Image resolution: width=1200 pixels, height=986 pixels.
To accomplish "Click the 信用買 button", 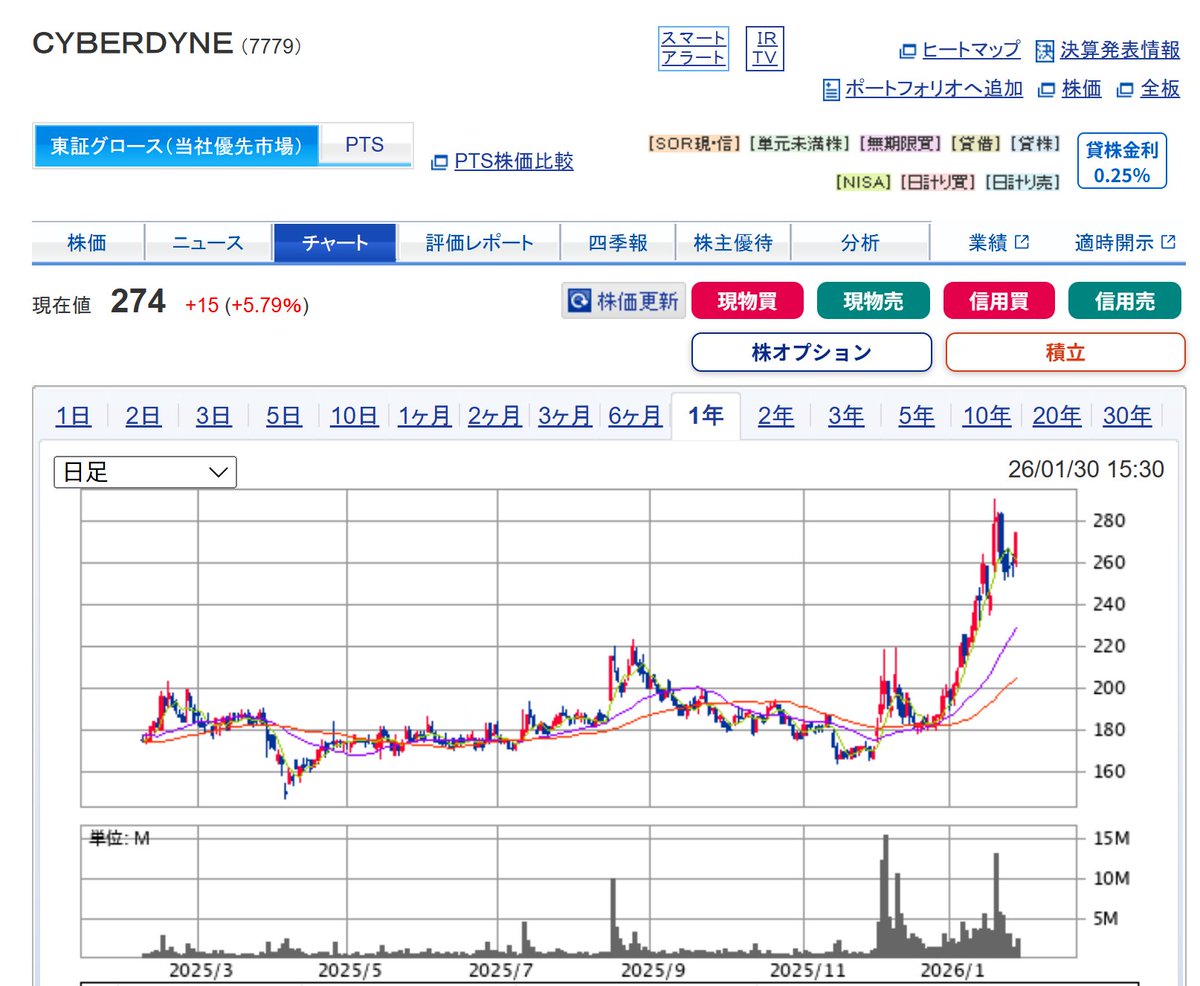I will click(999, 301).
